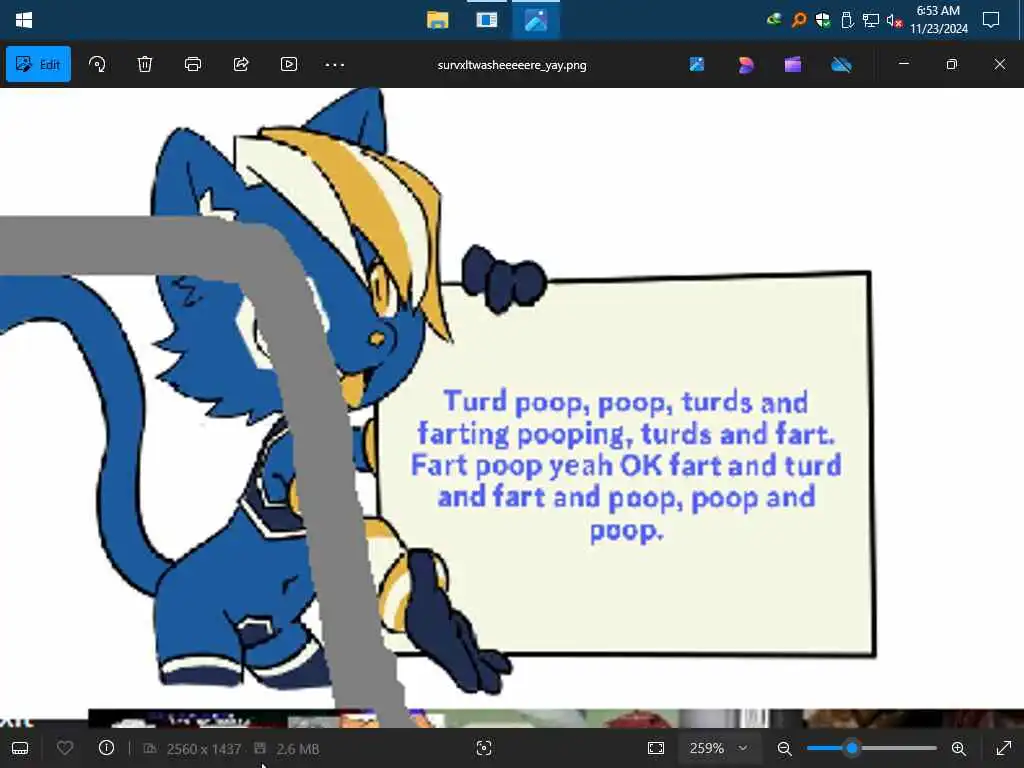Open the network tray icon
Viewport: 1024px width, 768px height.
point(871,20)
